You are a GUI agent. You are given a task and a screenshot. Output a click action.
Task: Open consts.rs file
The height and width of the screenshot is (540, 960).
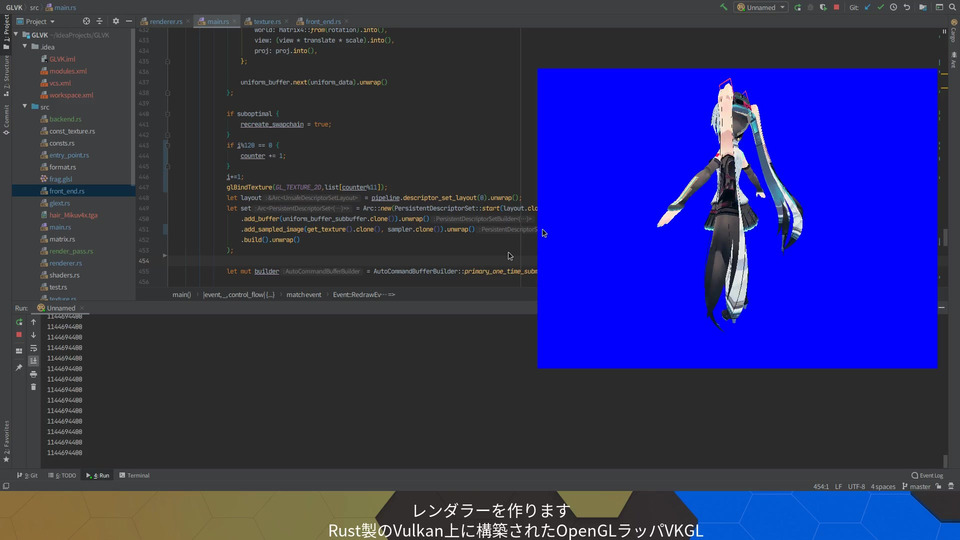pos(62,143)
